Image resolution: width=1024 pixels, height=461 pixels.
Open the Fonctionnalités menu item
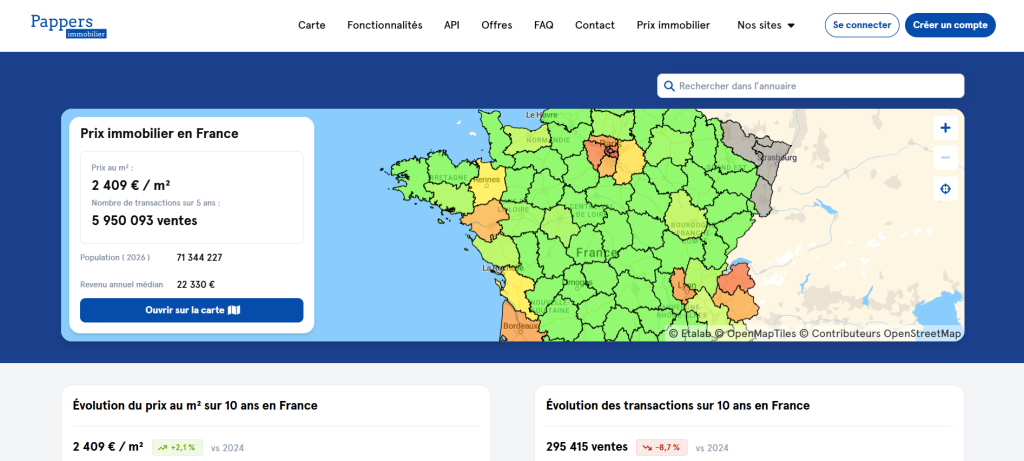(385, 25)
